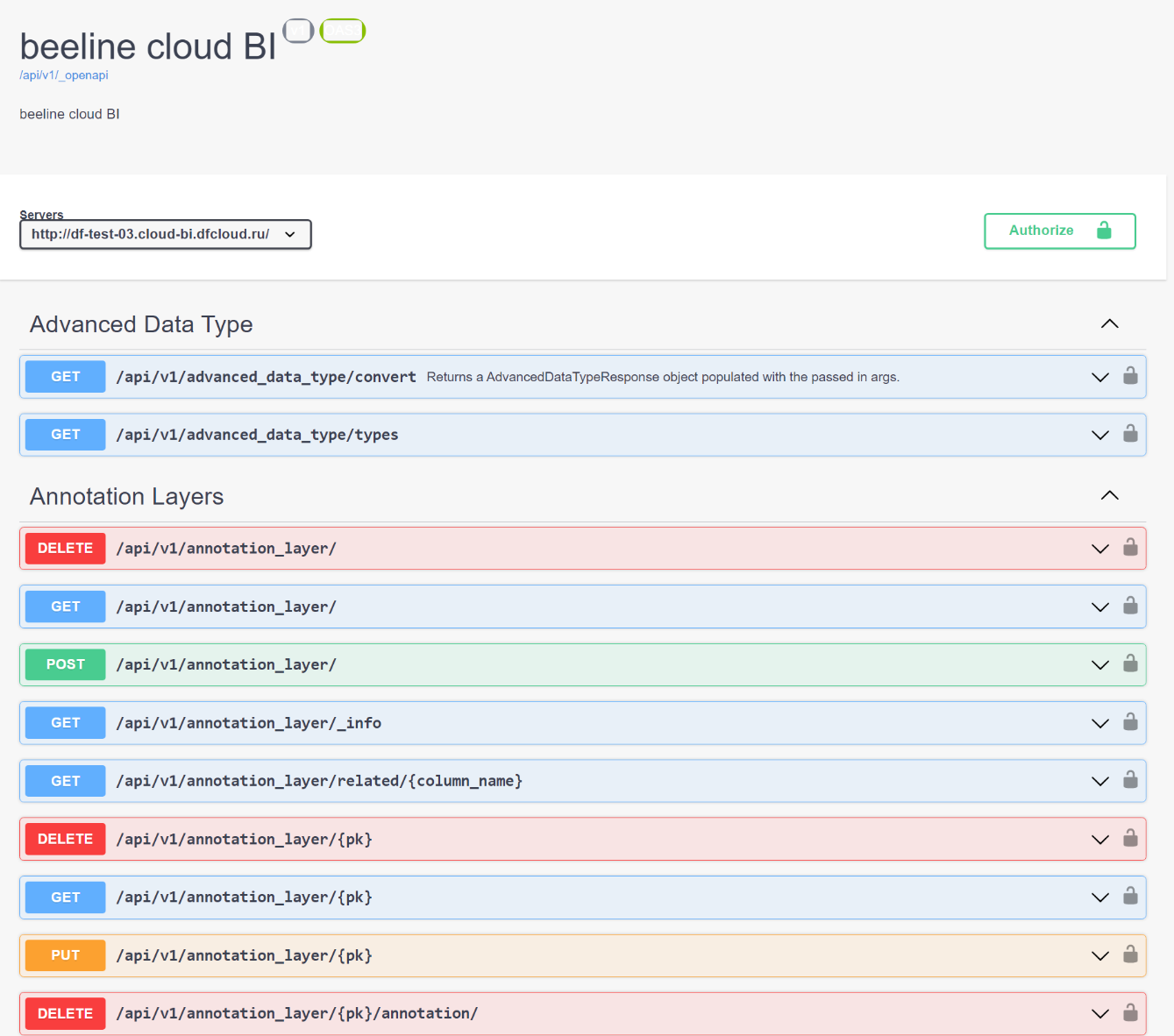Open the Servers dropdown
This screenshot has width=1174, height=1036.
click(x=166, y=234)
